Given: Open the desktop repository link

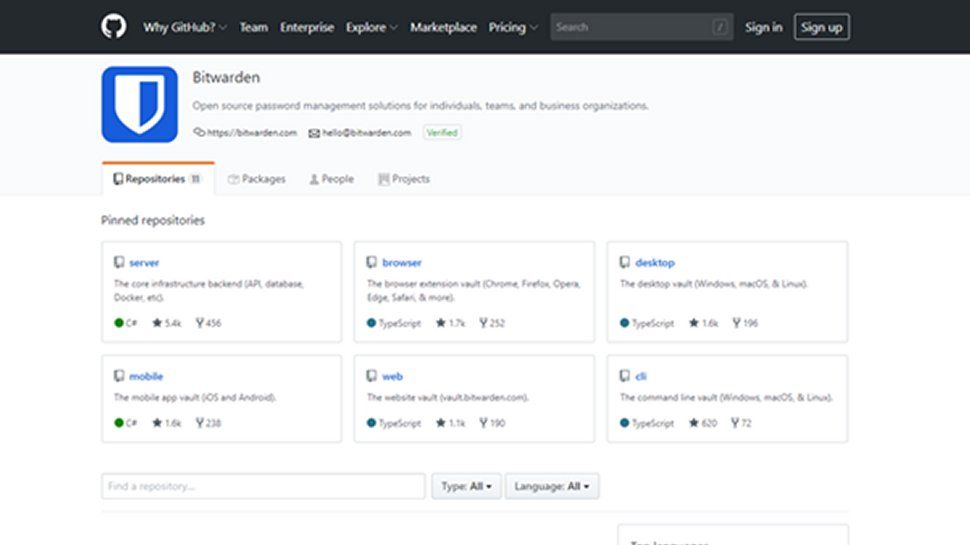Looking at the screenshot, I should point(655,262).
